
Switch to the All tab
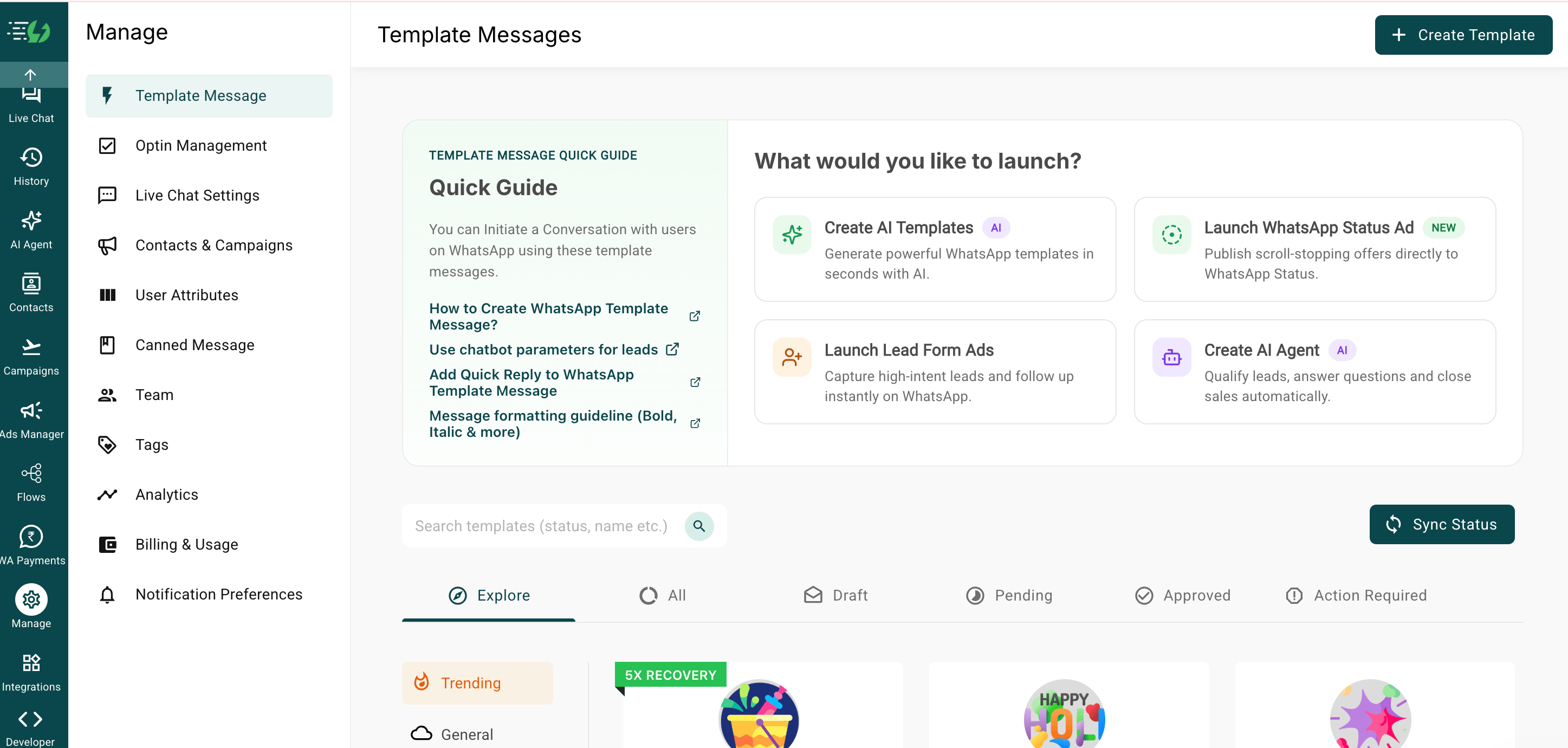(662, 595)
